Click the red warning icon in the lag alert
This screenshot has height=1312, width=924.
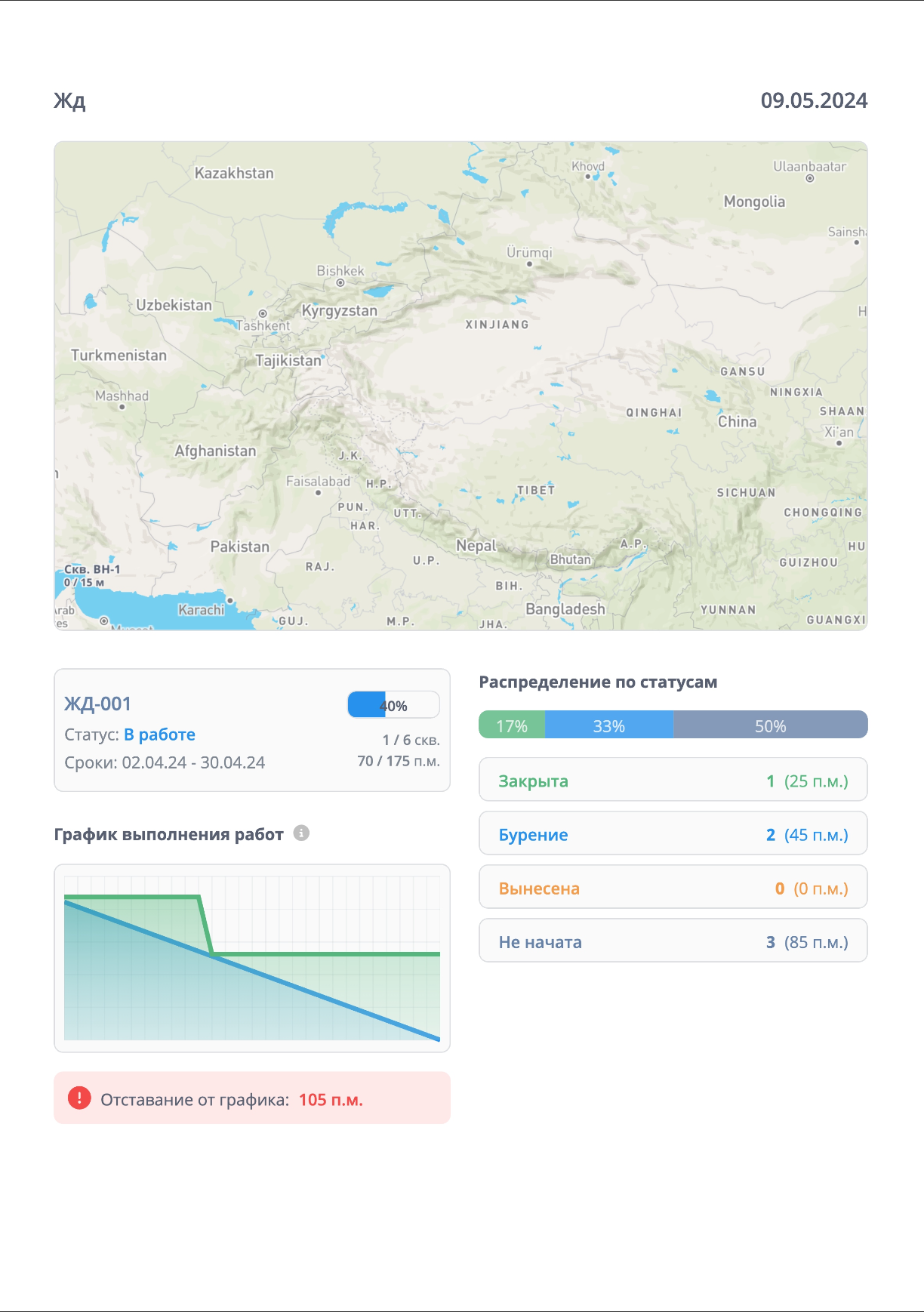click(79, 1098)
